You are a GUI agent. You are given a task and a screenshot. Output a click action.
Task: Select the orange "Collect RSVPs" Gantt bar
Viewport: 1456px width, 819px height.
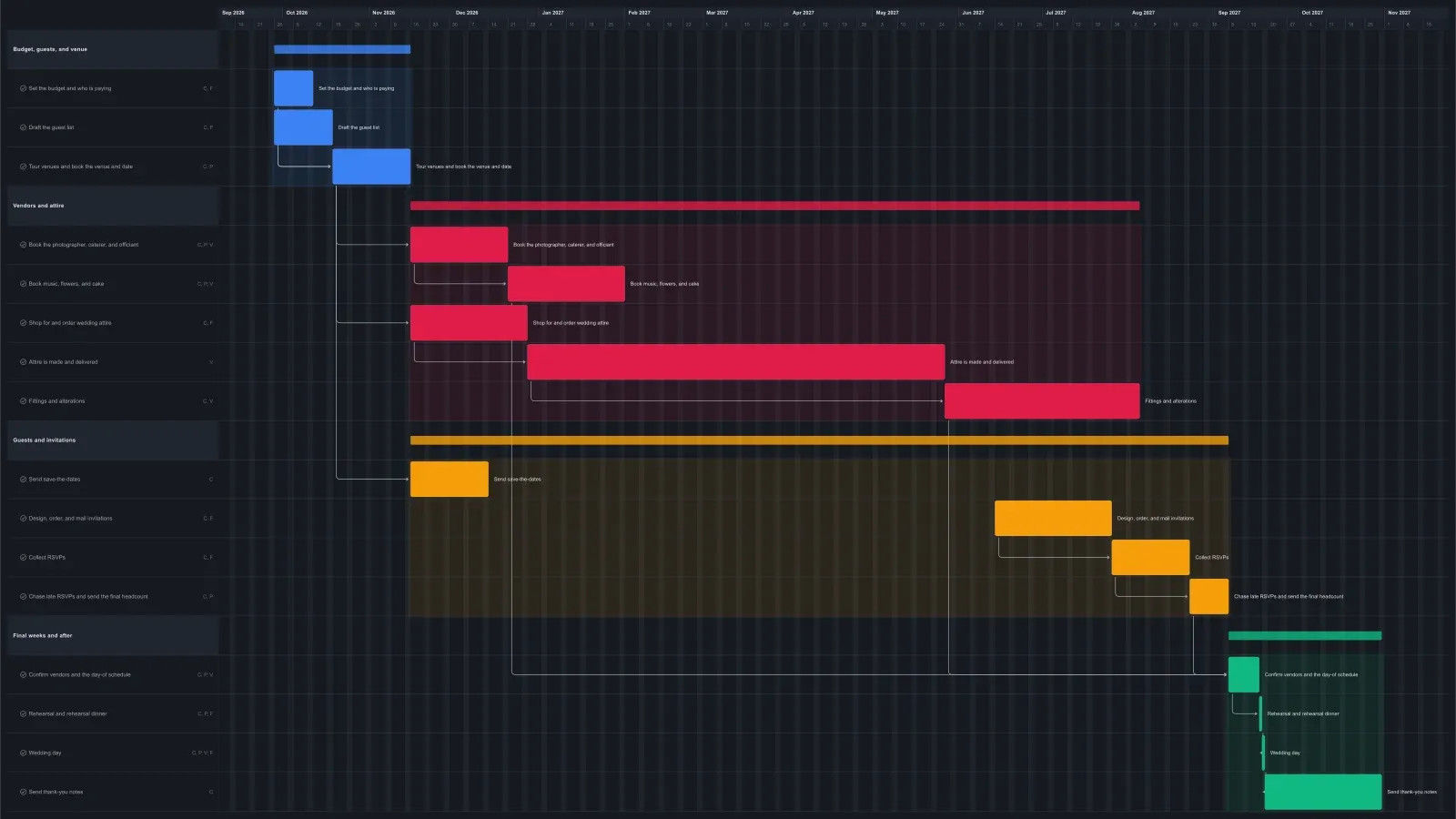click(1150, 558)
